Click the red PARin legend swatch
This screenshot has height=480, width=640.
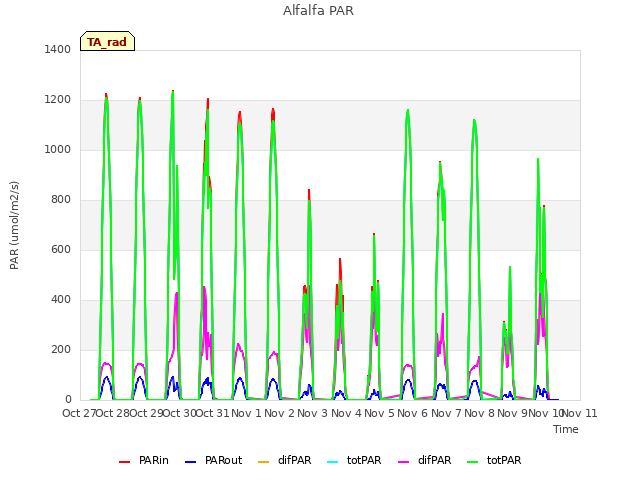pyautogui.click(x=124, y=462)
